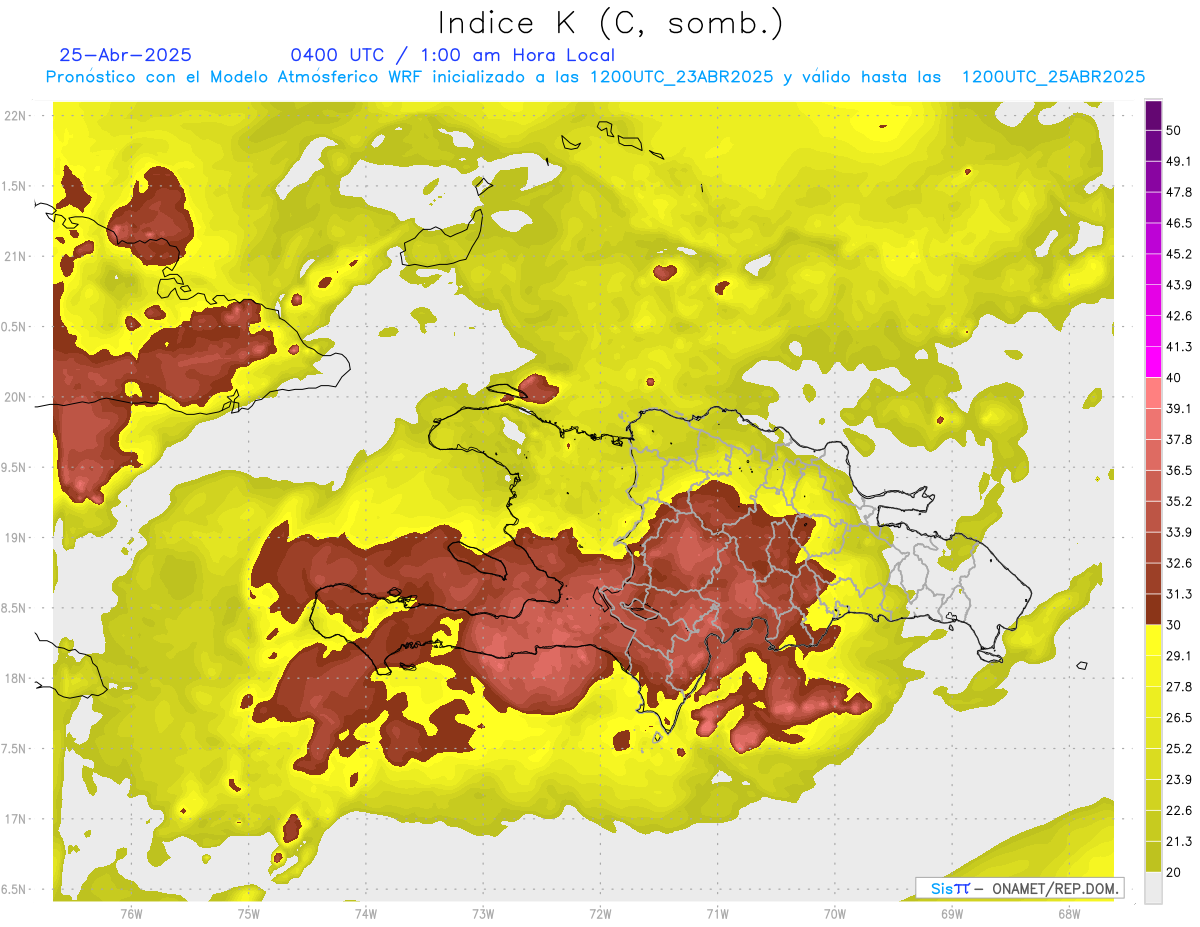The height and width of the screenshot is (927, 1200).
Task: Click the color bar value "29.1"
Action: click(x=1179, y=656)
